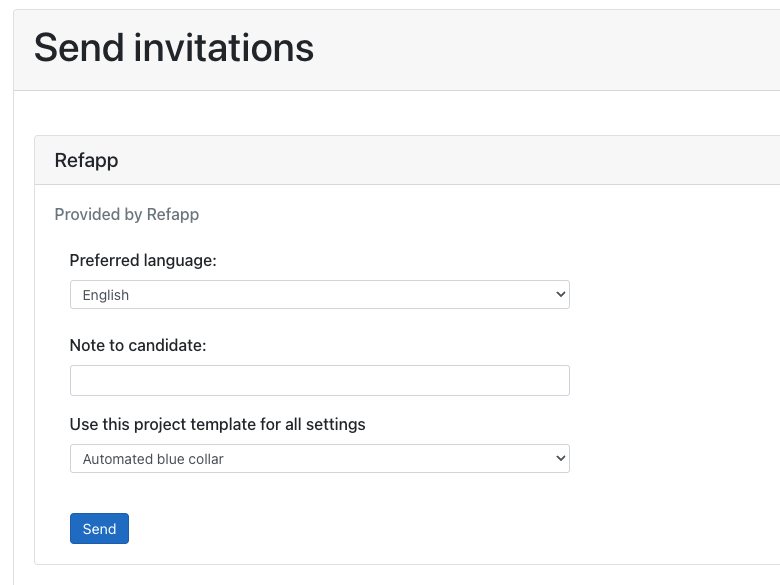Click empty space right of note field
The image size is (780, 585).
point(672,381)
